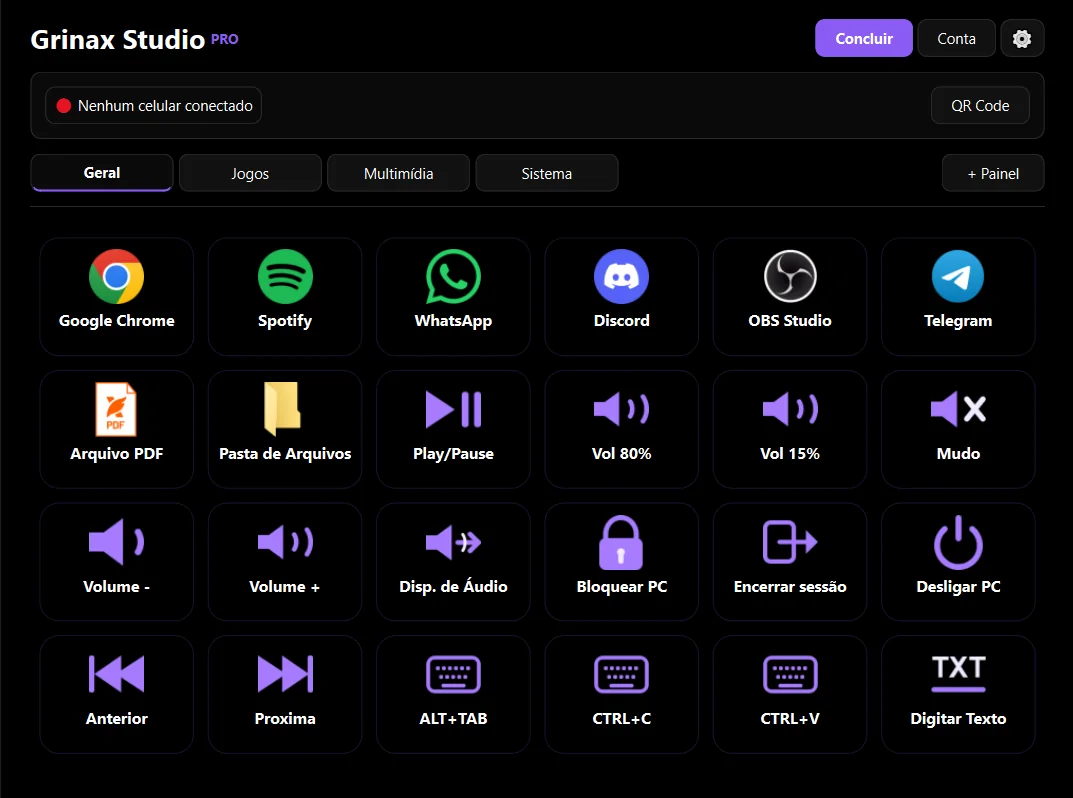Add a new panel with + Painel

pyautogui.click(x=993, y=173)
